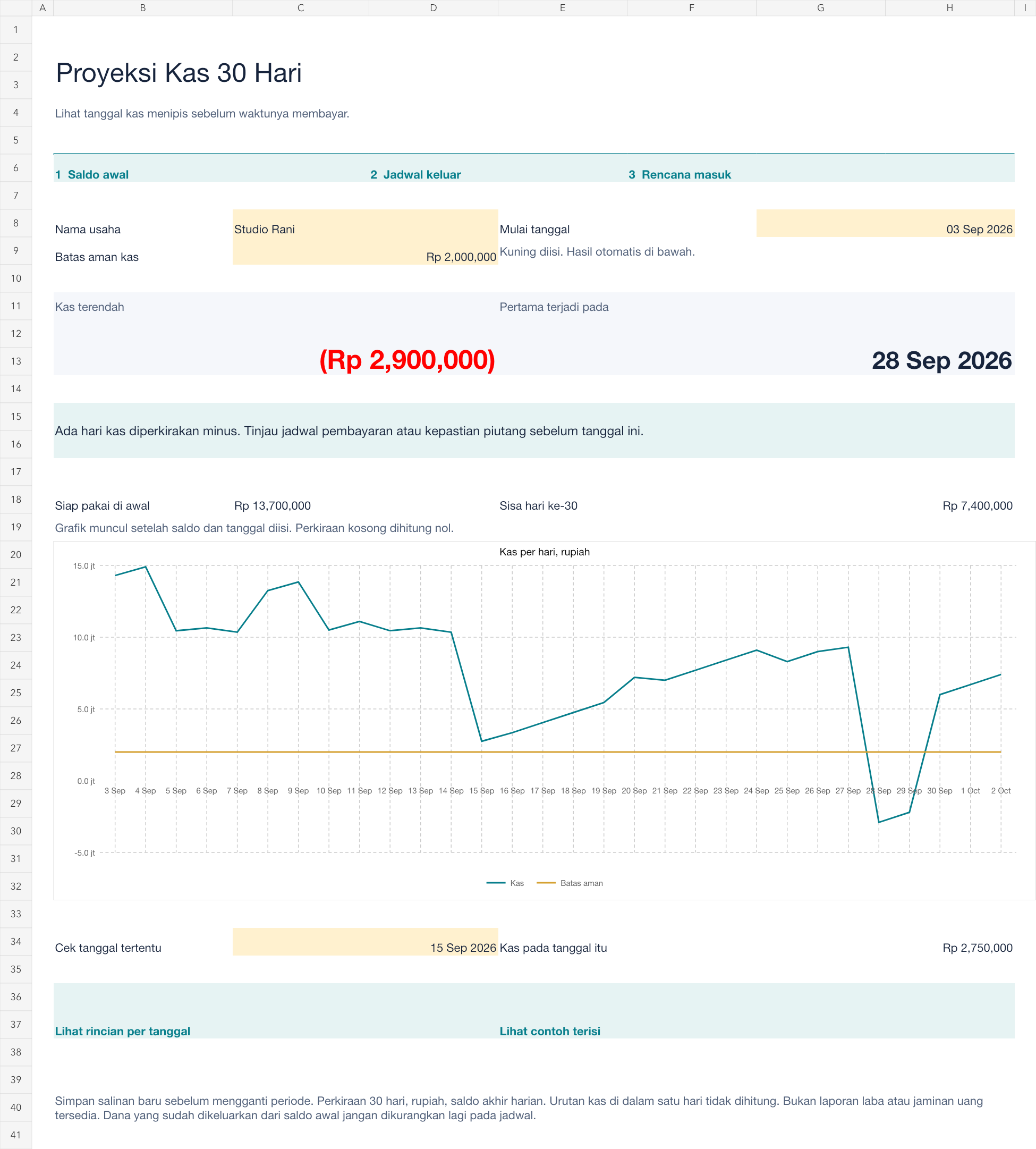
Task: Select the '28 Sep 2026' result cell
Action: (x=756, y=348)
